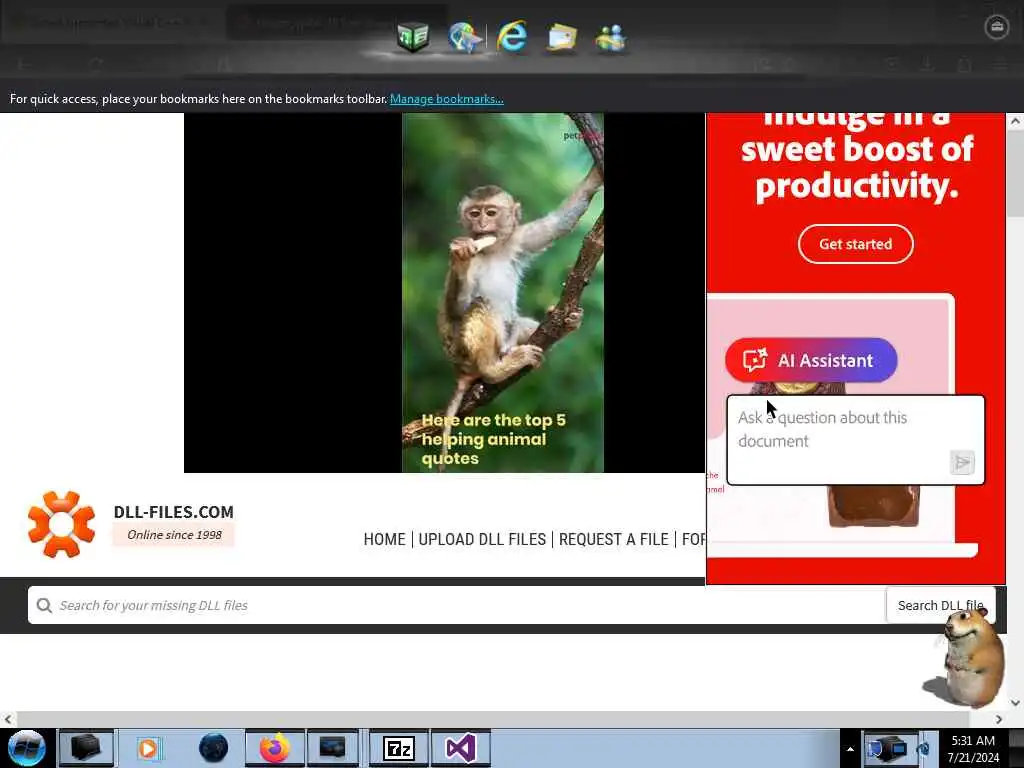Click the round toolbox icon at top right

pos(997,27)
